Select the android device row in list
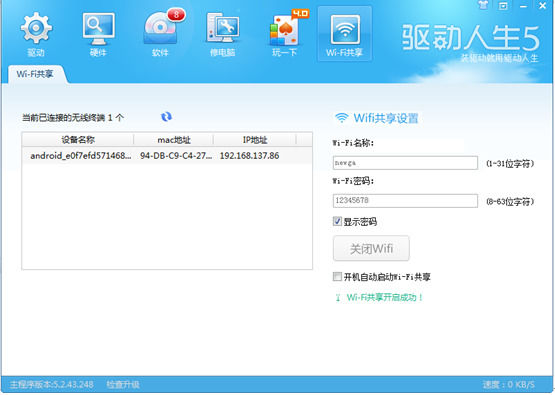The image size is (555, 395). 167,156
